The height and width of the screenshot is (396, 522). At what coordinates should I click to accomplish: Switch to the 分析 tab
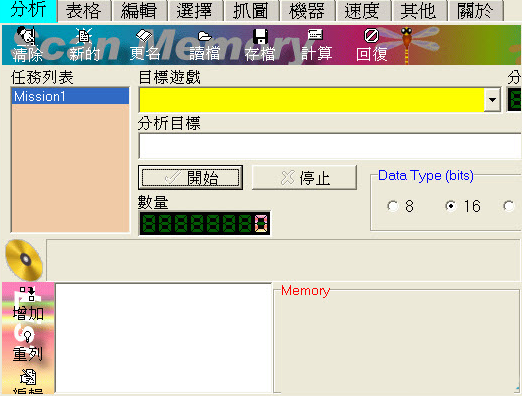[x=28, y=10]
